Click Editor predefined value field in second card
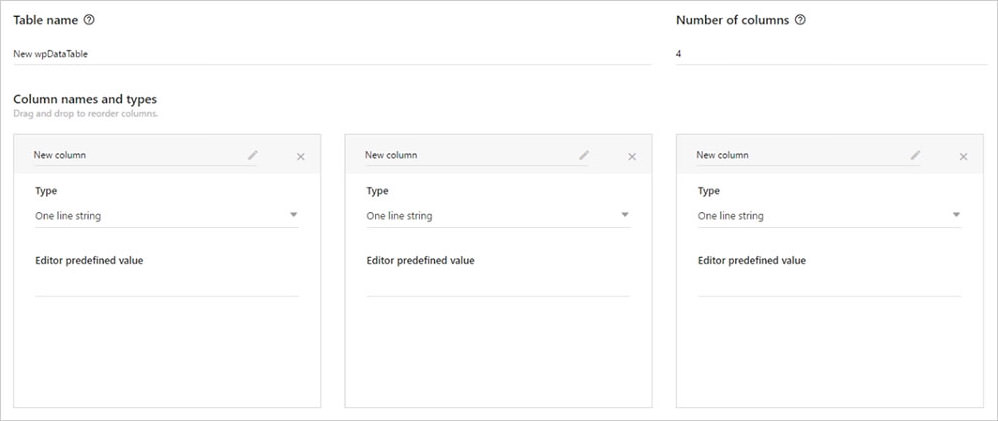 pyautogui.click(x=498, y=285)
